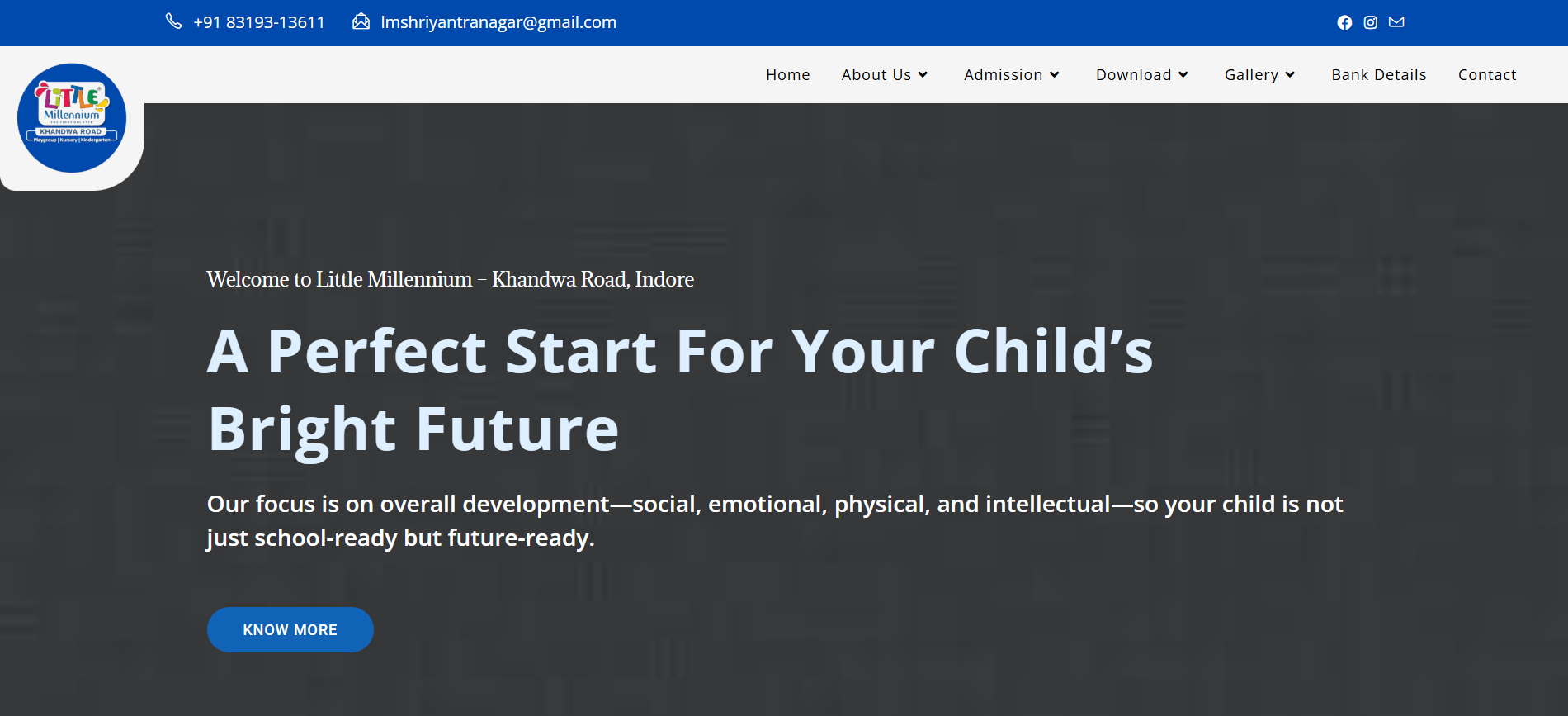Viewport: 1568px width, 716px height.
Task: Open the Facebook social icon
Action: point(1344,22)
